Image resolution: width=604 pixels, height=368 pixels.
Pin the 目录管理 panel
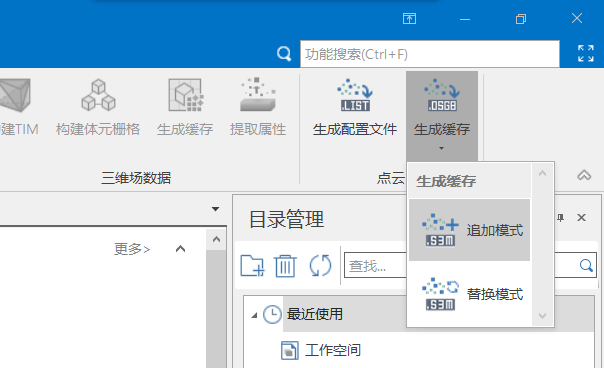(x=561, y=218)
